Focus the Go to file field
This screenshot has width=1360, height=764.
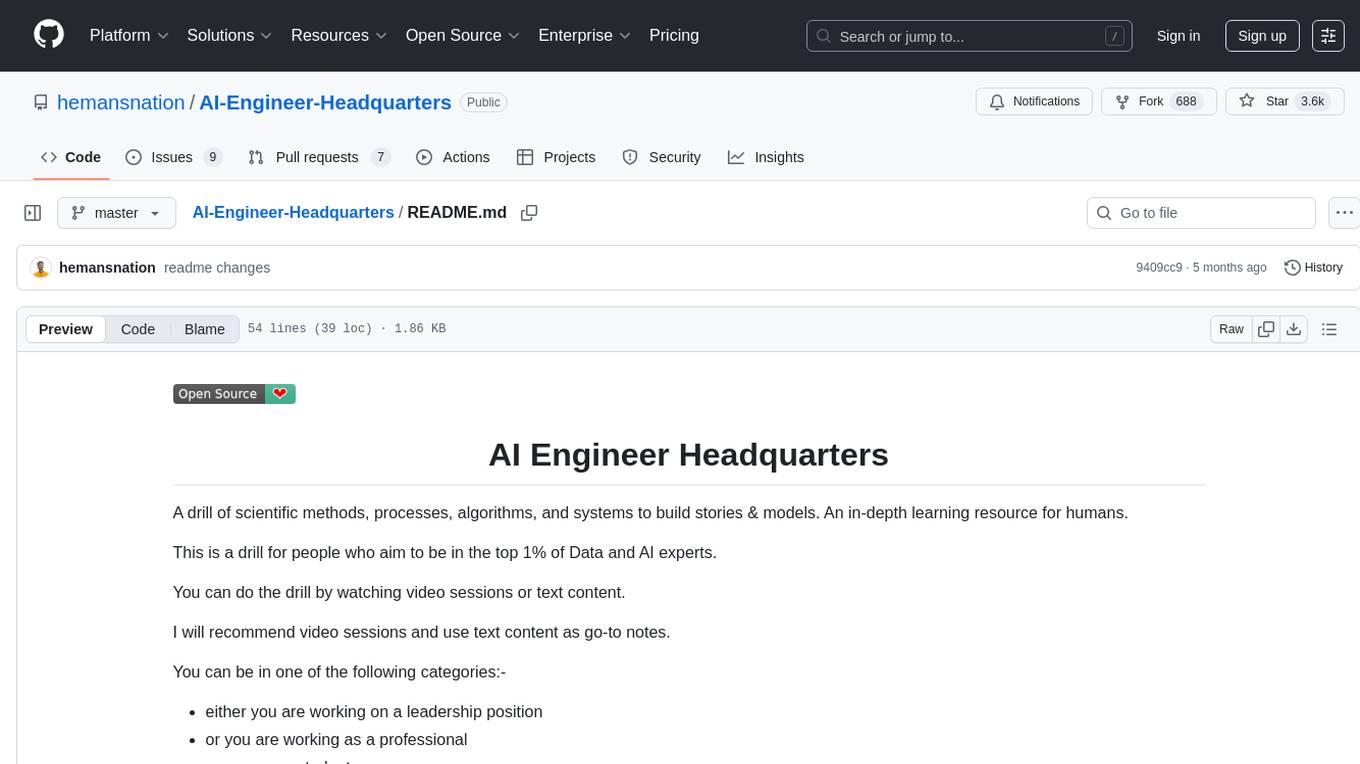1201,213
